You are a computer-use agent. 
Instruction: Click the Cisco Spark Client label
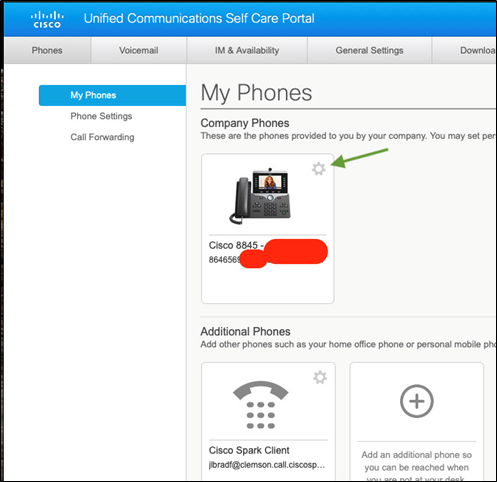249,450
